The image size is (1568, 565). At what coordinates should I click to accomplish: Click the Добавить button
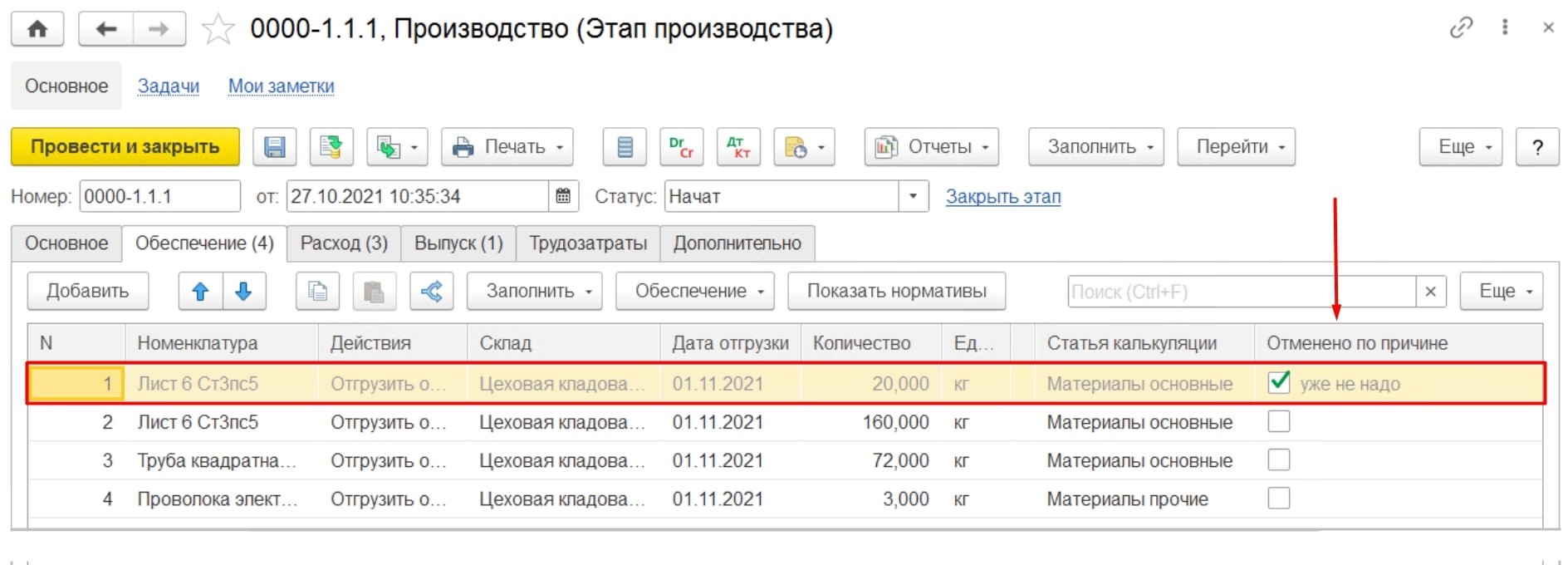click(88, 292)
